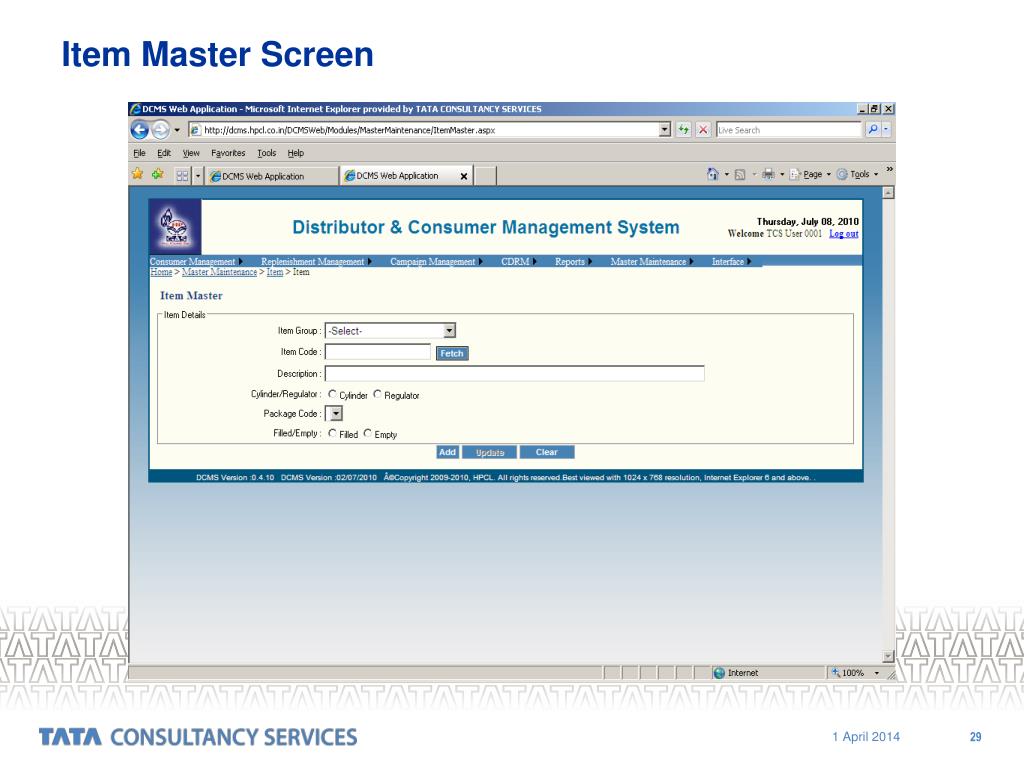Image resolution: width=1024 pixels, height=768 pixels.
Task: Click the Print icon
Action: coord(768,174)
